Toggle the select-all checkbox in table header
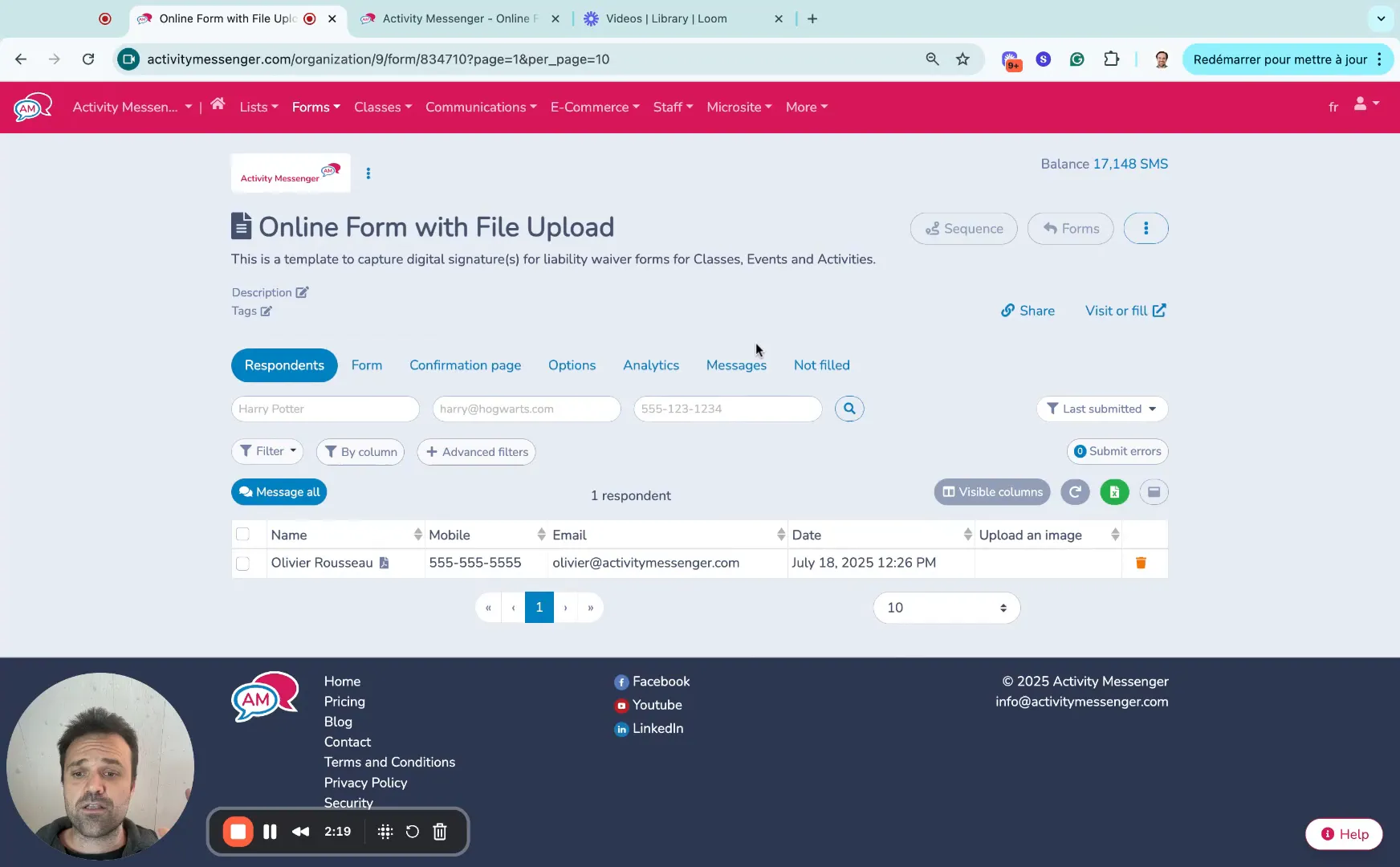 click(243, 535)
